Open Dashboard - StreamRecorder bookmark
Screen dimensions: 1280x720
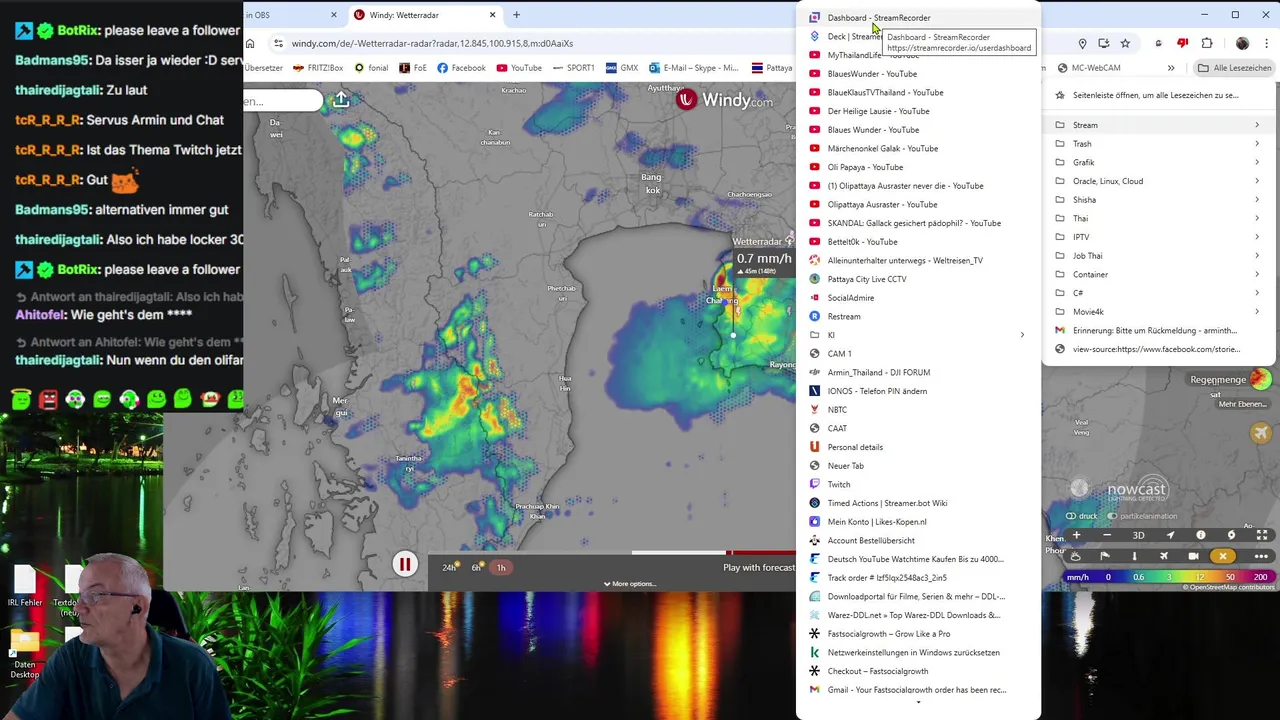(x=918, y=18)
